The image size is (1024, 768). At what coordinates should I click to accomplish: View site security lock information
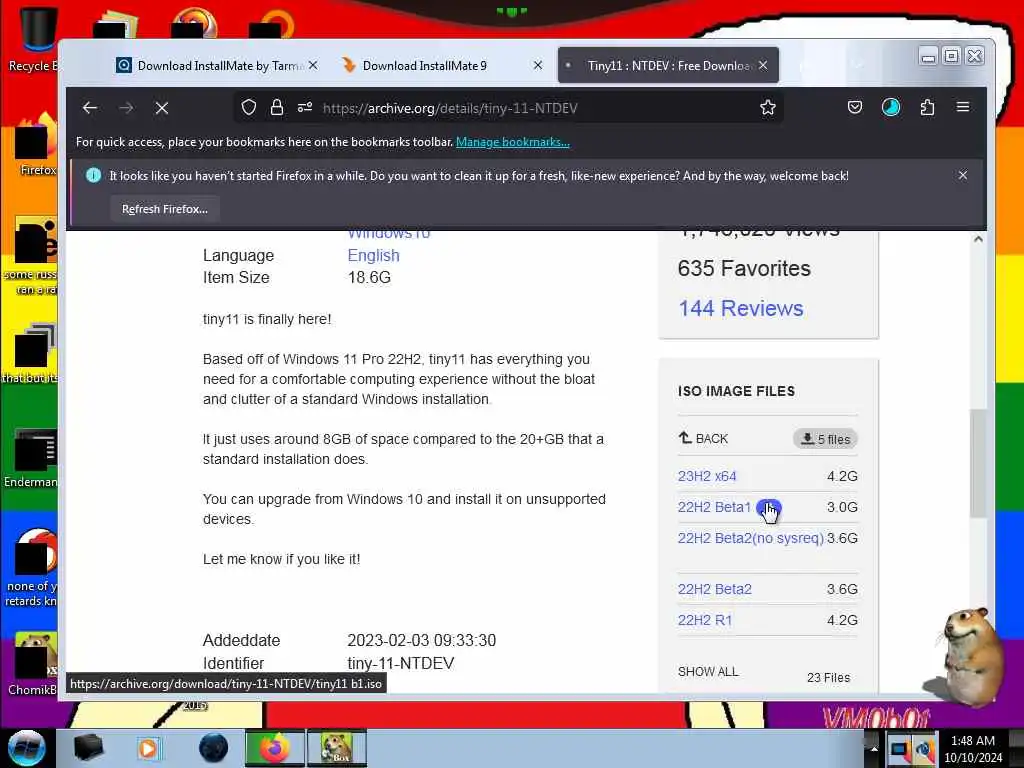point(277,108)
